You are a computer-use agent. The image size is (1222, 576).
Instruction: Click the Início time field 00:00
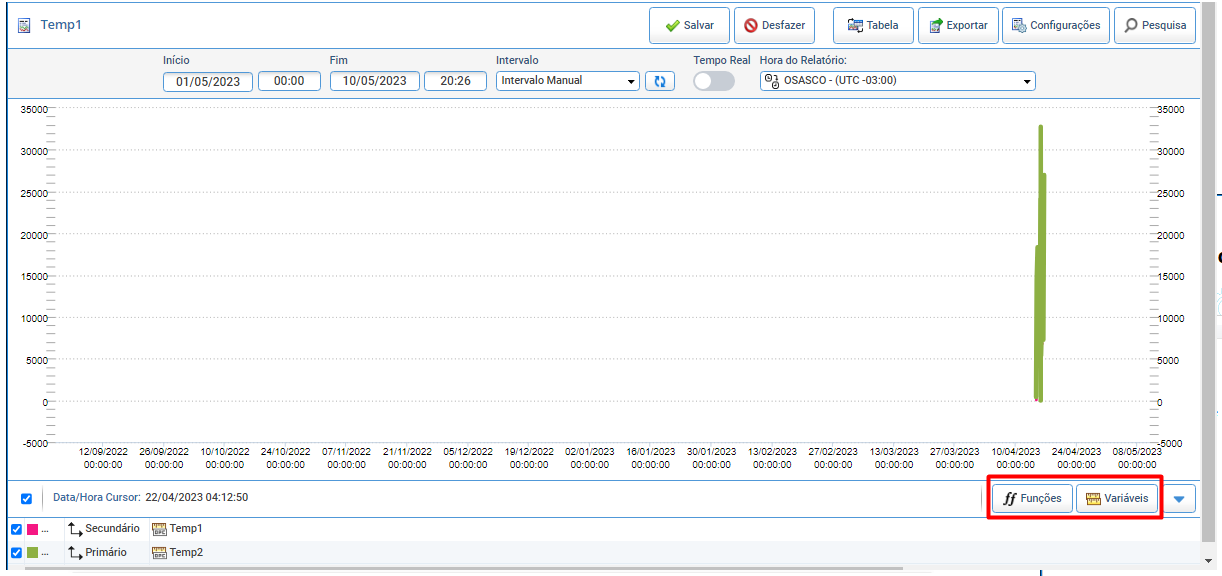(289, 81)
